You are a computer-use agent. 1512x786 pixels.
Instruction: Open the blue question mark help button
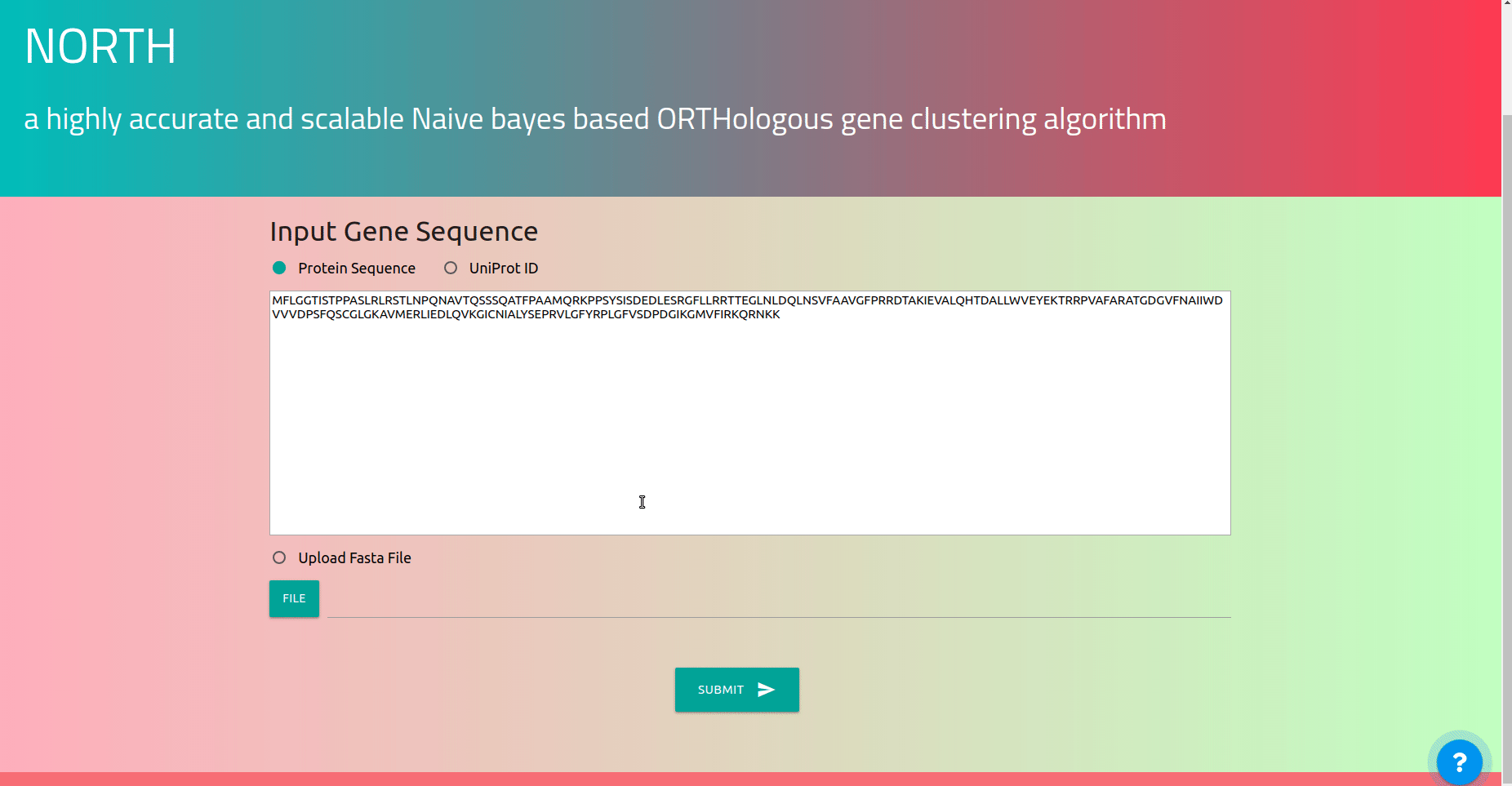click(x=1459, y=762)
